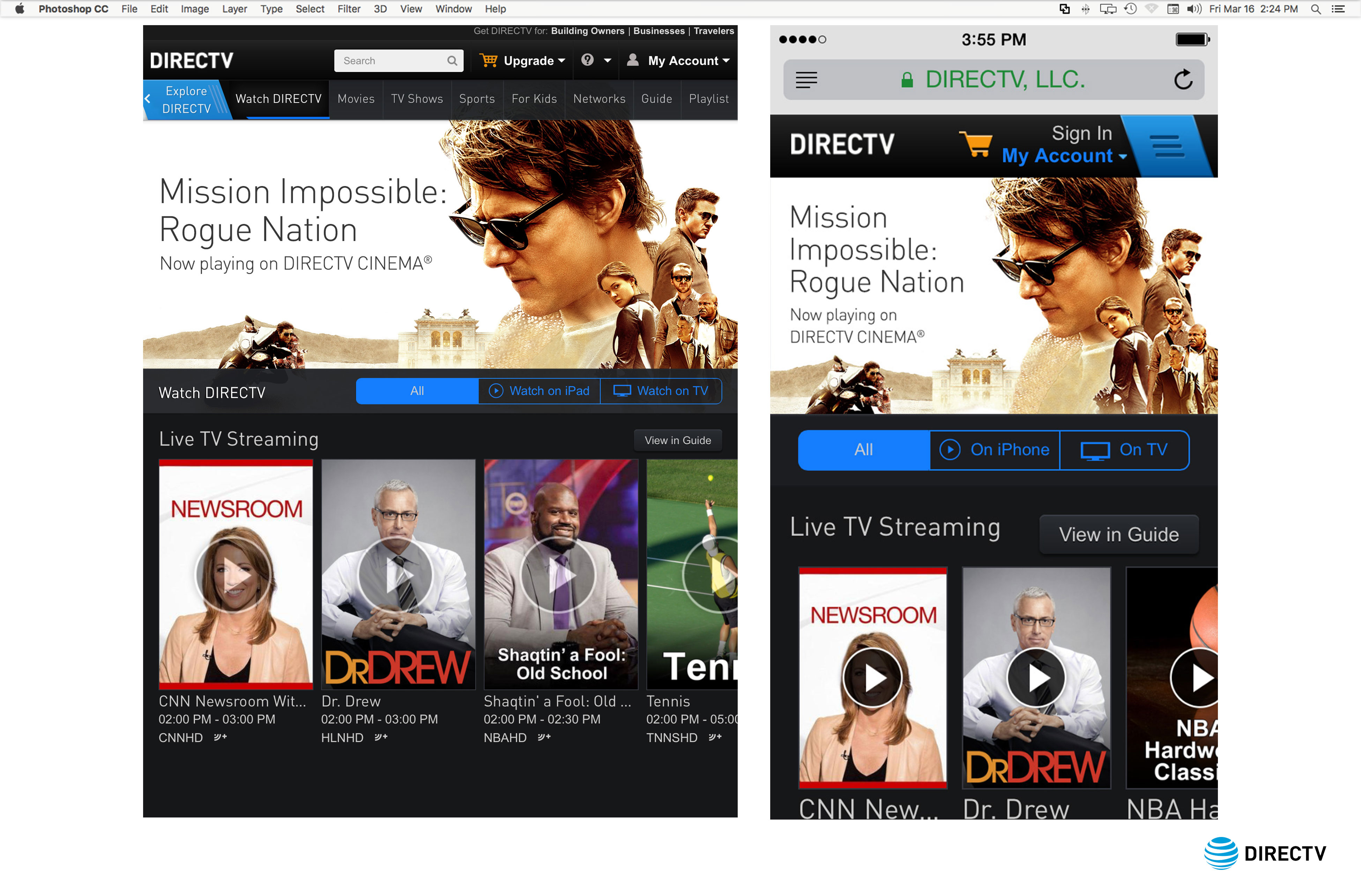Tap the mobile View in Guide button
The height and width of the screenshot is (896, 1361).
pyautogui.click(x=1118, y=535)
